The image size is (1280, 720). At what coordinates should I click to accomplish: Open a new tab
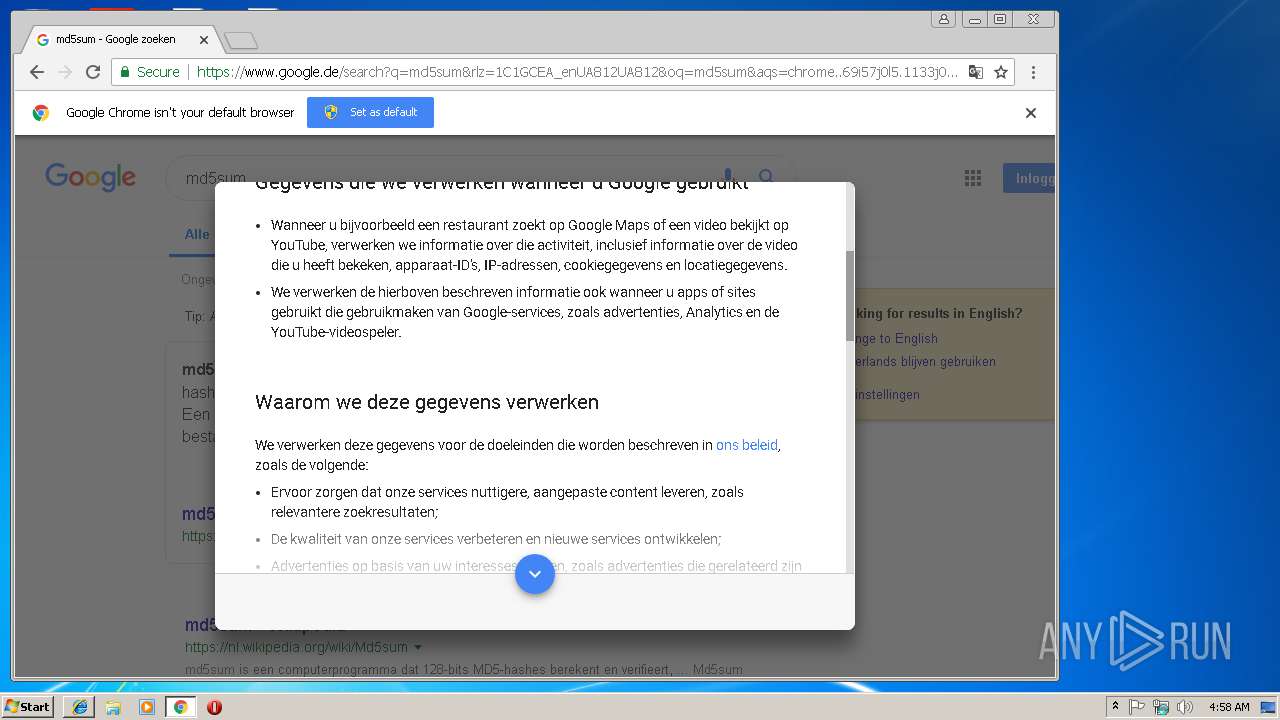click(240, 40)
